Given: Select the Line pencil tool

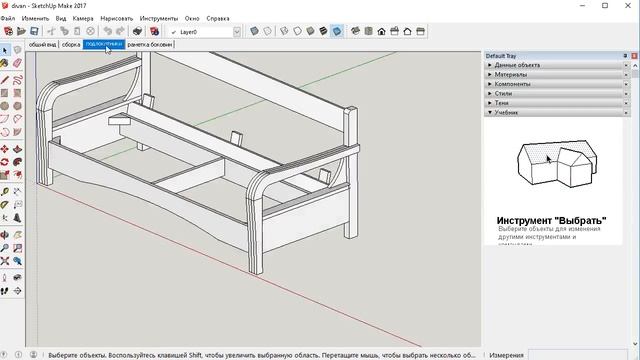Looking at the screenshot, I should [x=4, y=80].
